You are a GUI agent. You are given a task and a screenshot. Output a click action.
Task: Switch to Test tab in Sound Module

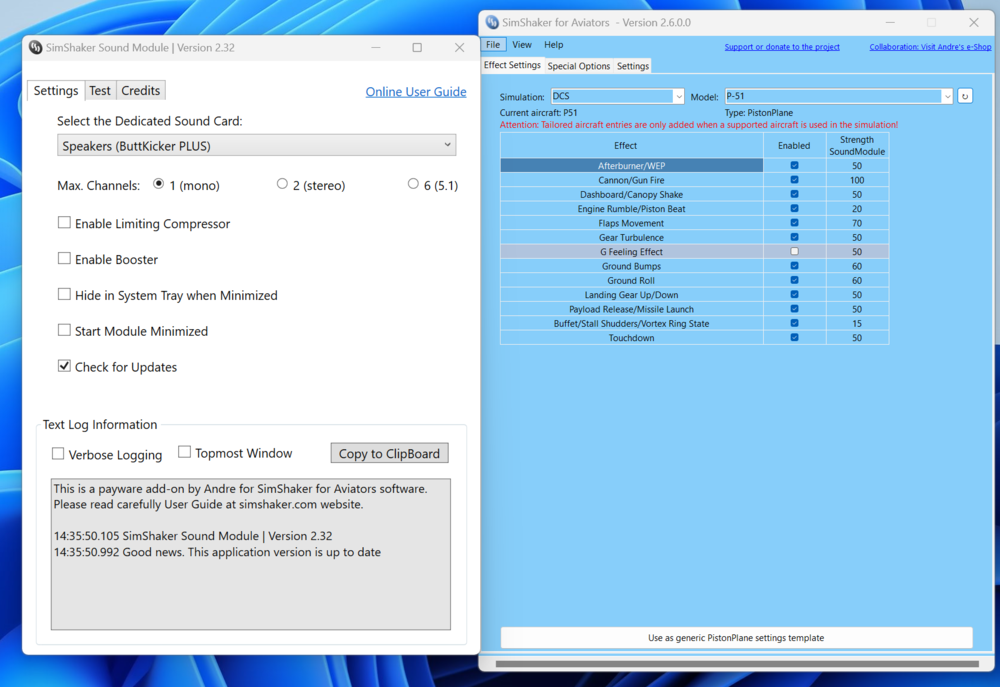click(99, 91)
